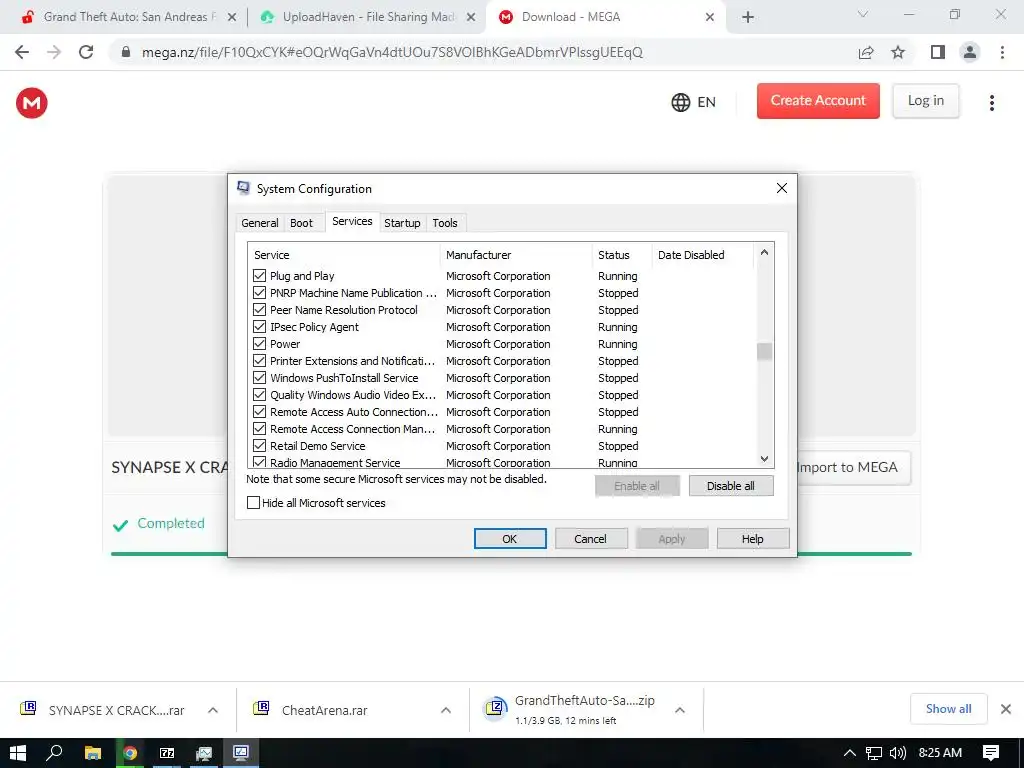1024x768 pixels.
Task: Uncheck PNRP Machine Name Publication service
Action: point(259,293)
